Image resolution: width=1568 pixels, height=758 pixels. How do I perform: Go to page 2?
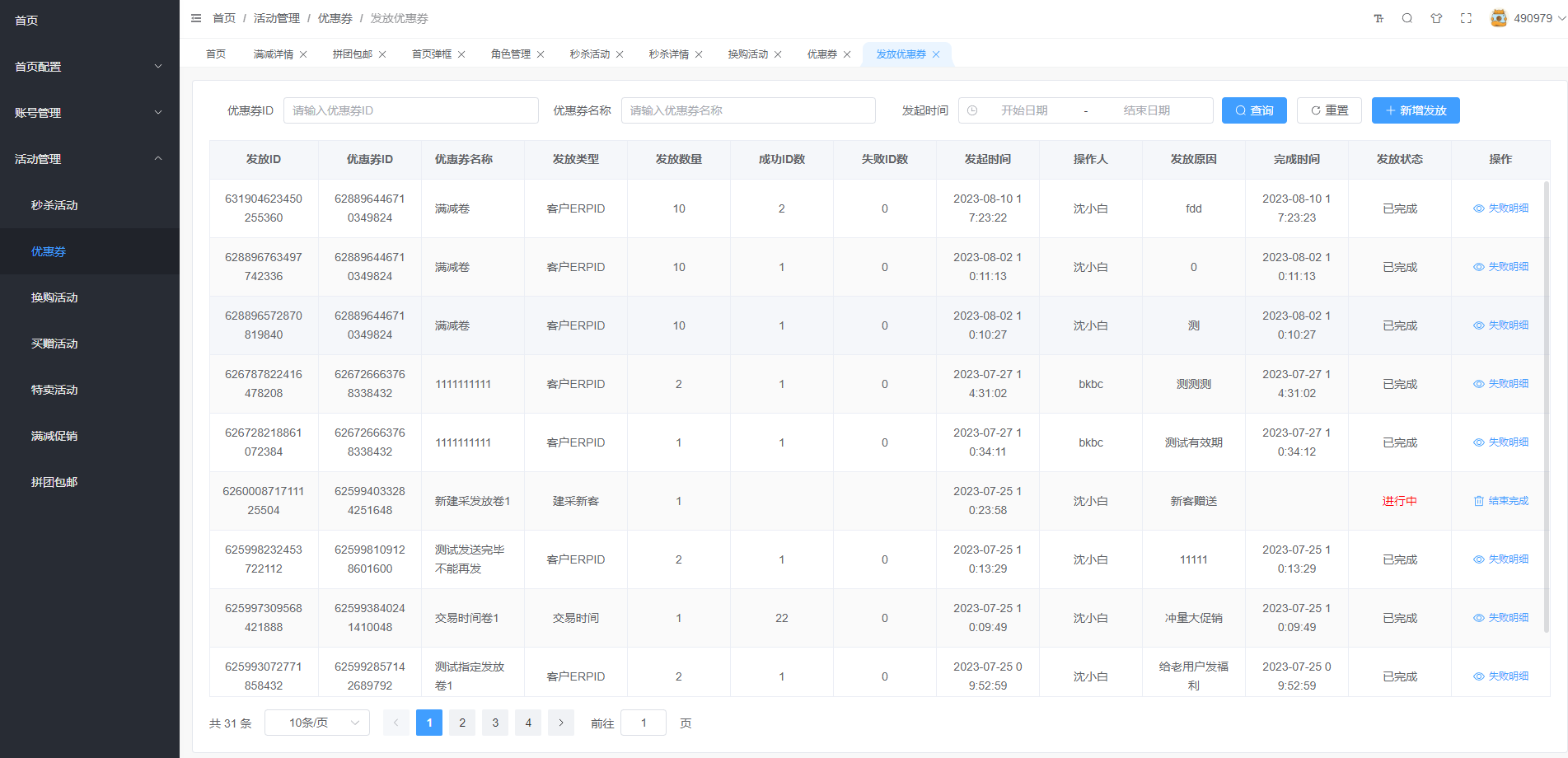click(462, 723)
